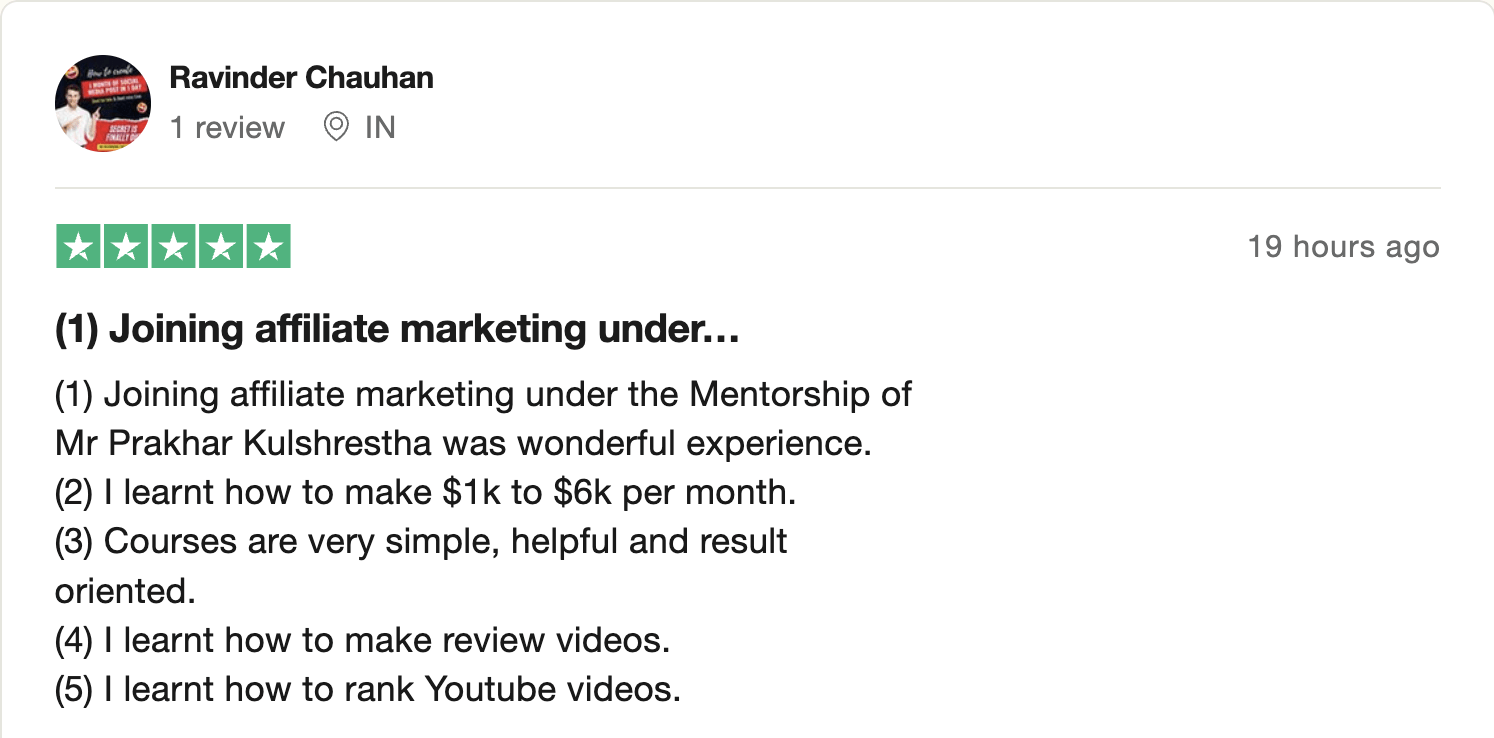Click the "Mr Prakhar Kulshrestha" line
Screen dimensions: 1494x738
[x=463, y=443]
